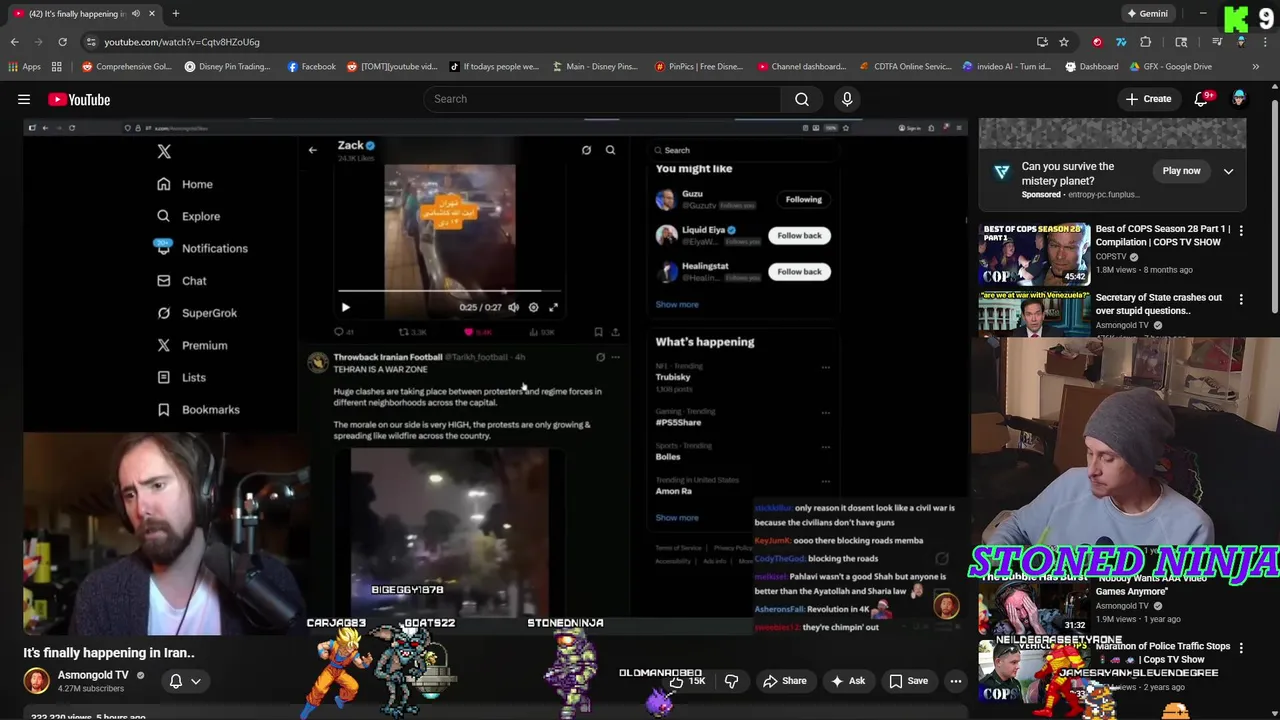Viewport: 1280px width, 720px height.
Task: Open Marathon of Police Traffic Stops video title
Action: [1162, 653]
